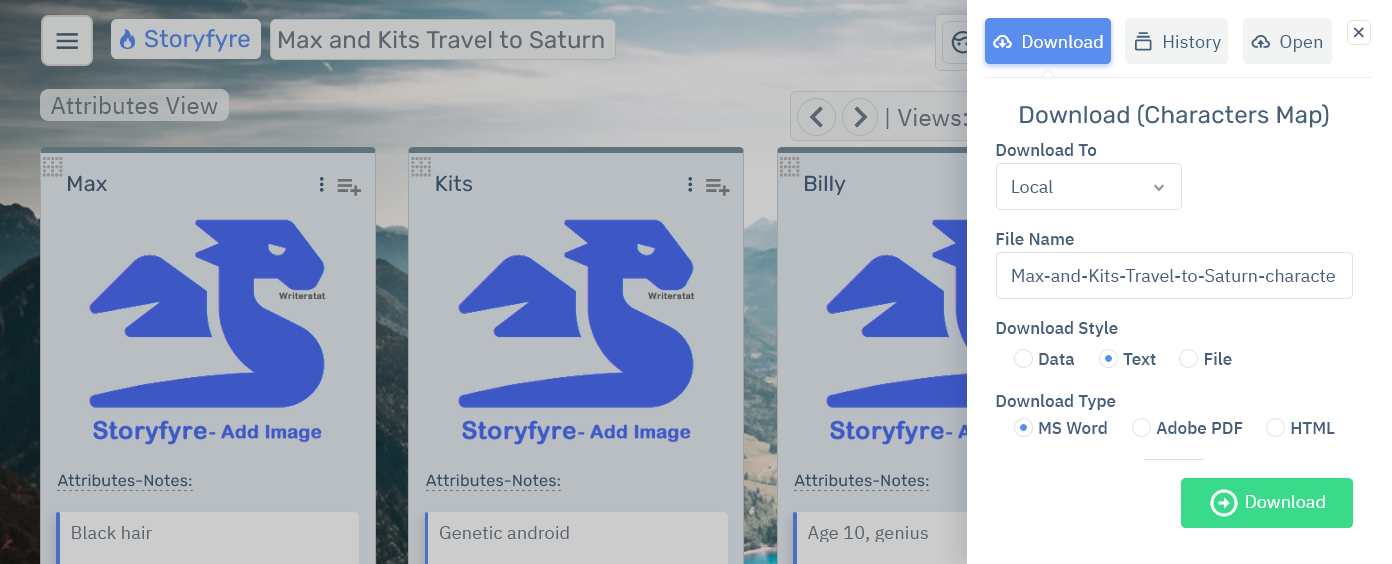Open Max card three-dot options

pyautogui.click(x=321, y=185)
